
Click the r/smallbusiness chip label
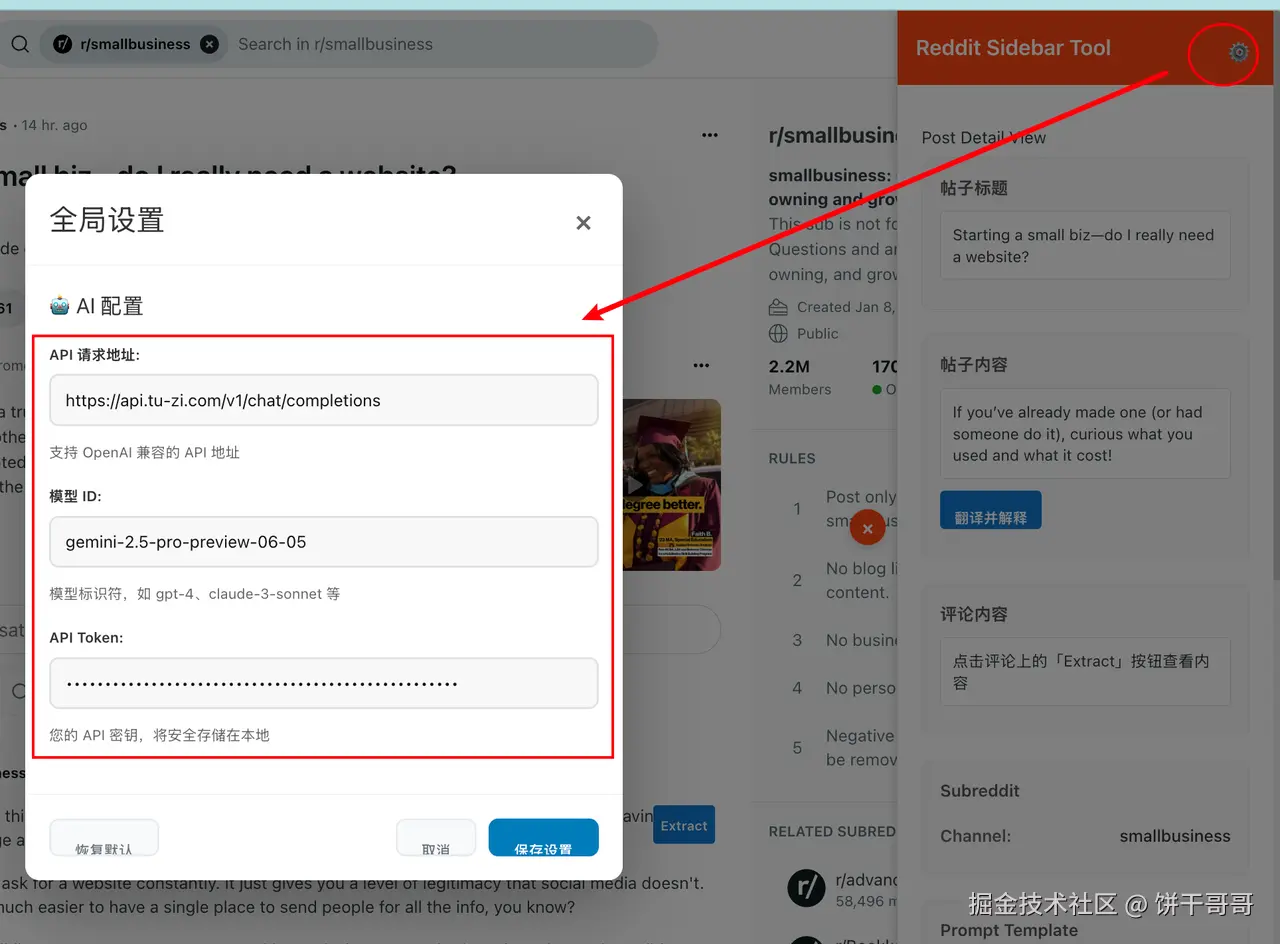[135, 44]
